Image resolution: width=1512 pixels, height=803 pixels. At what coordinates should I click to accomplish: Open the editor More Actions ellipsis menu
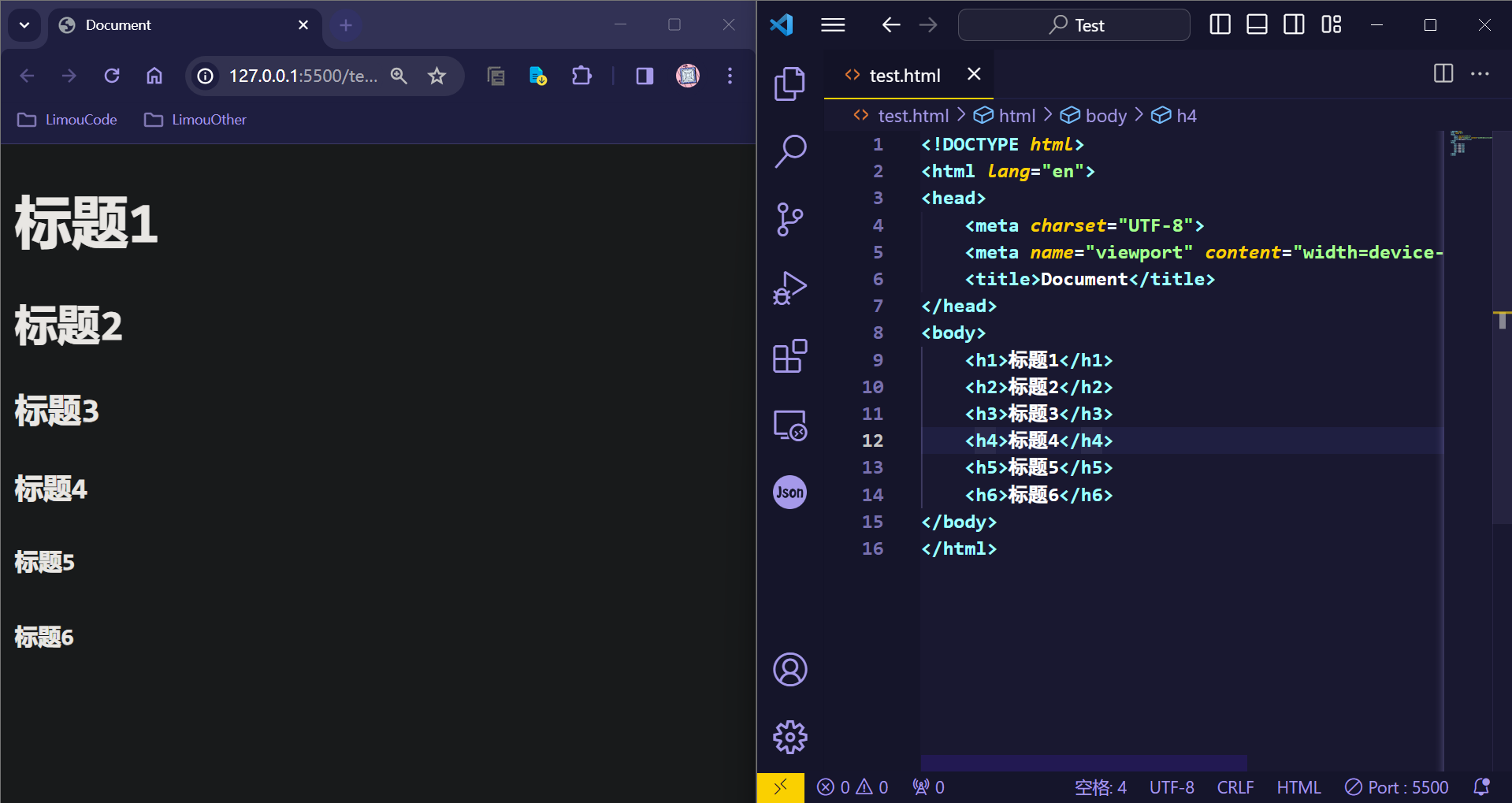pos(1480,74)
